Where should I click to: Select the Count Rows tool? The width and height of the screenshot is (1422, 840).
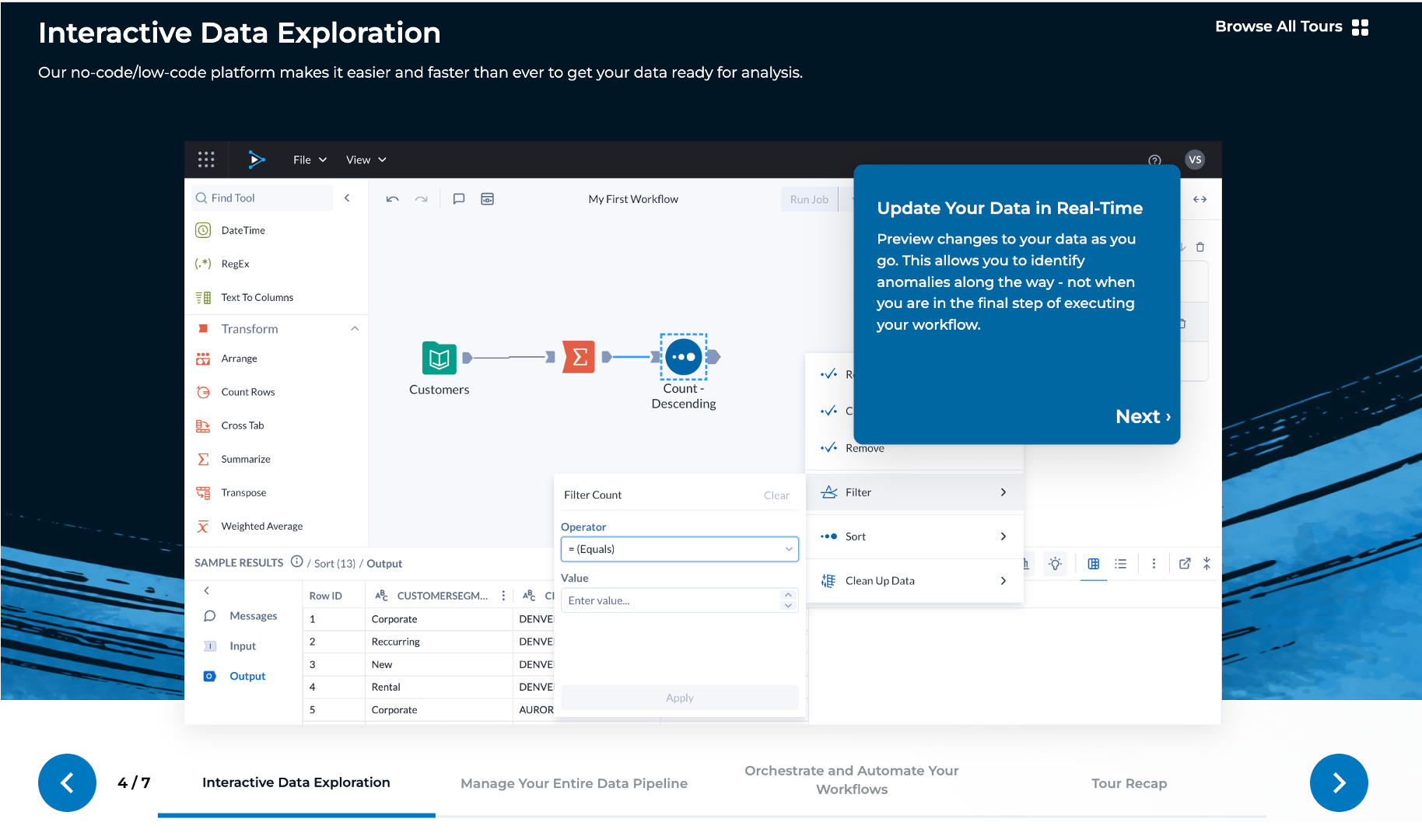247,391
